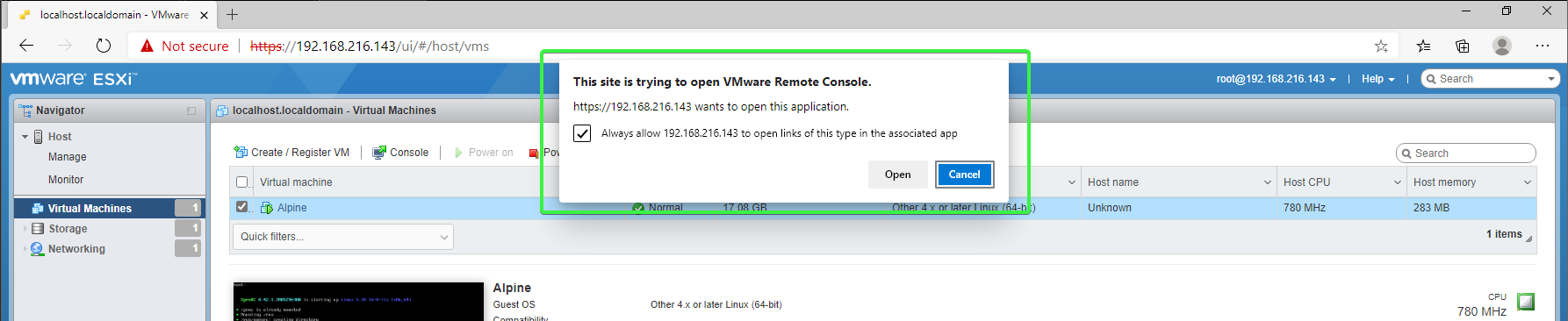
Task: Click Open in the dialog
Action: (x=897, y=175)
